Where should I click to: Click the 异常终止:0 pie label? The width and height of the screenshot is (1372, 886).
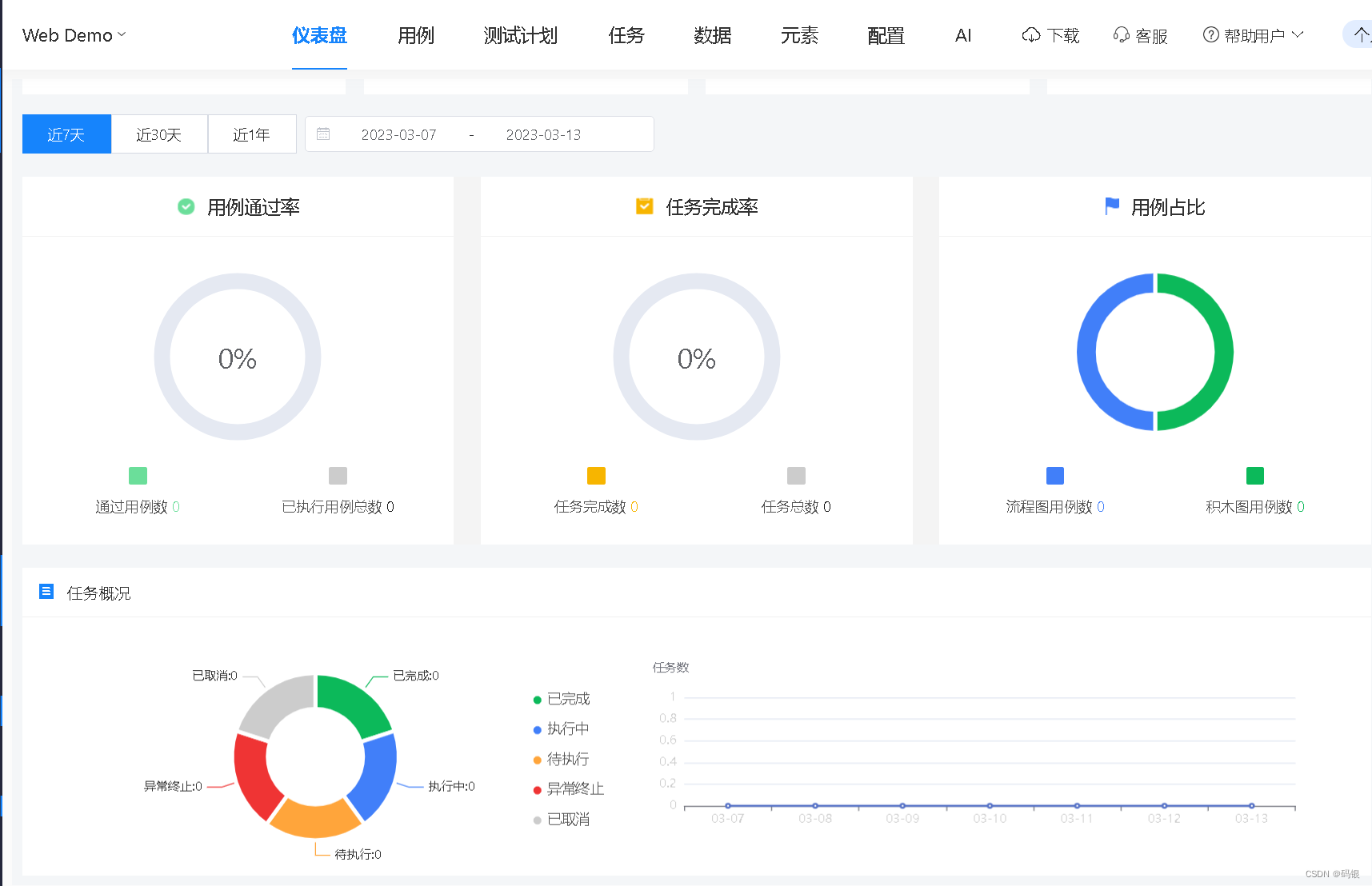tap(173, 787)
